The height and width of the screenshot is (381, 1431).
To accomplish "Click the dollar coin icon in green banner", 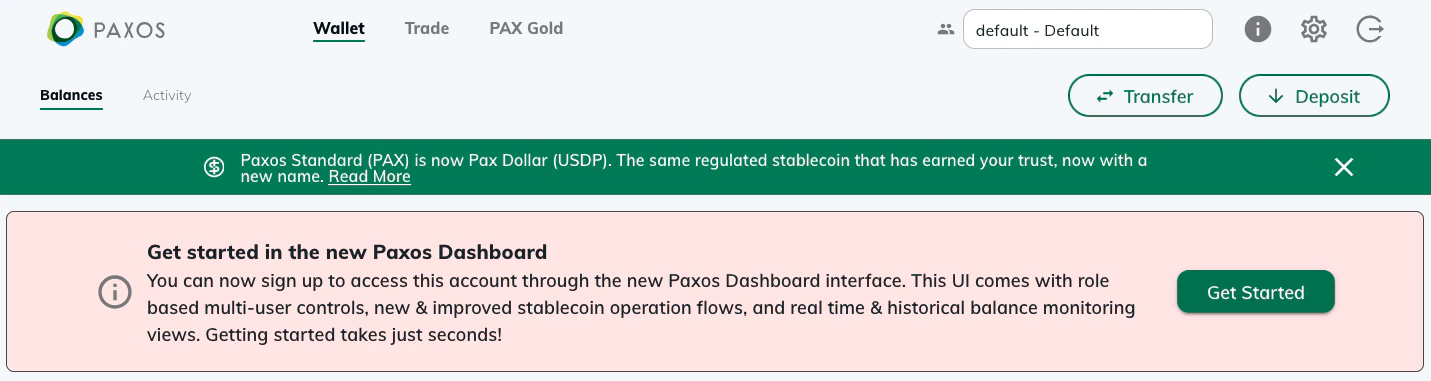I will (x=214, y=167).
